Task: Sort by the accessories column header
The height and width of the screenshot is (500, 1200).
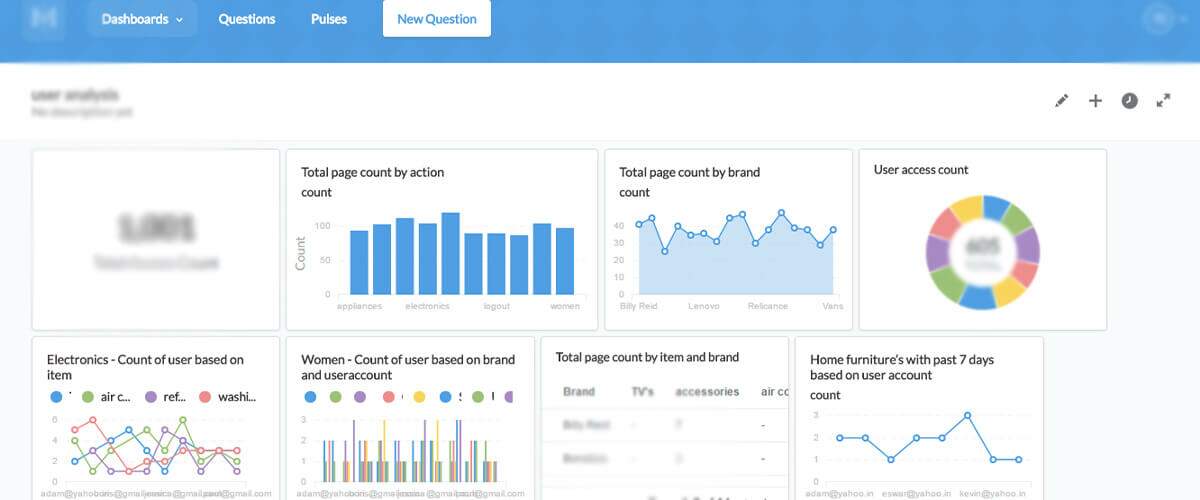Action: [x=707, y=392]
